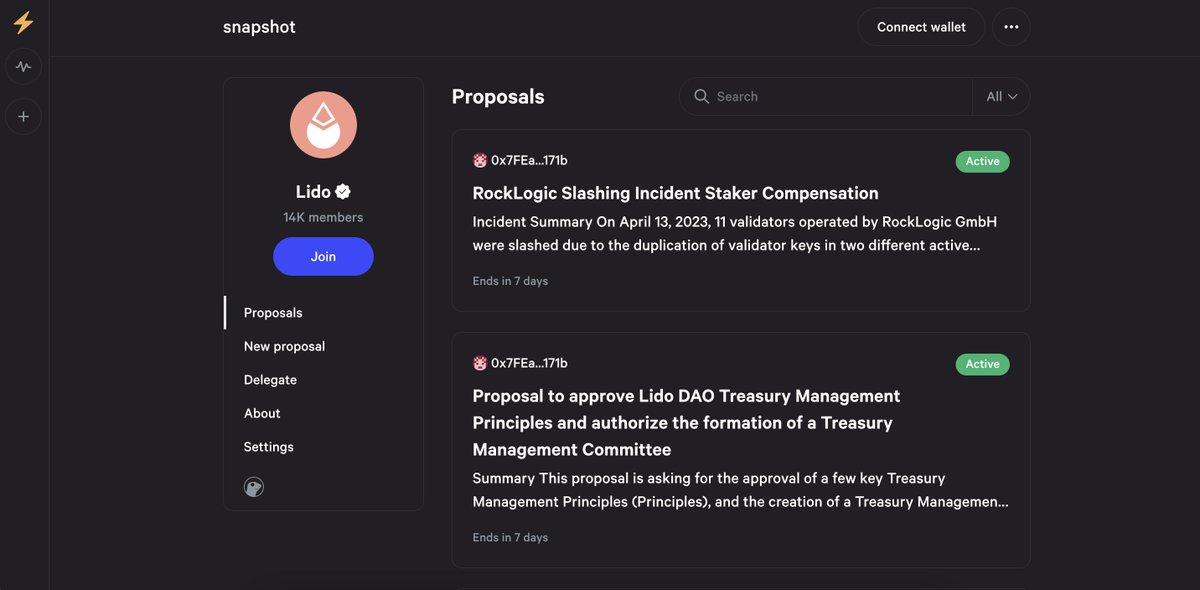Click the Lido space avatar logo

pyautogui.click(x=323, y=125)
